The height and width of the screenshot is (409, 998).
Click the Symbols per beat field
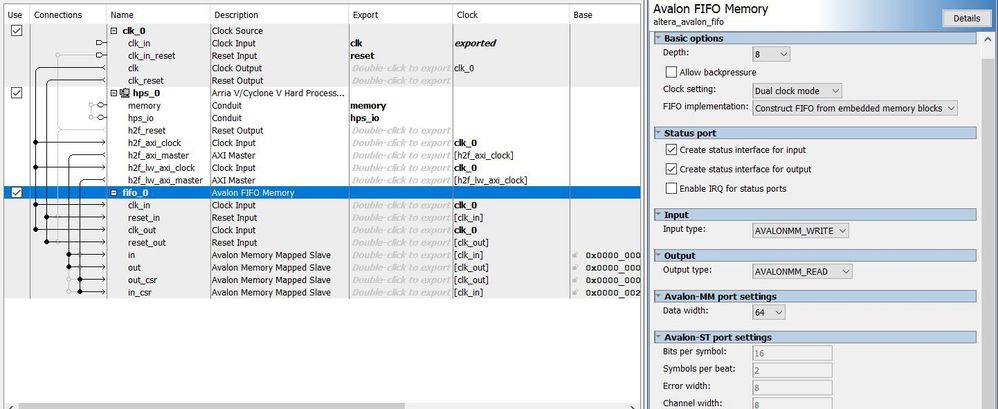[x=792, y=370]
